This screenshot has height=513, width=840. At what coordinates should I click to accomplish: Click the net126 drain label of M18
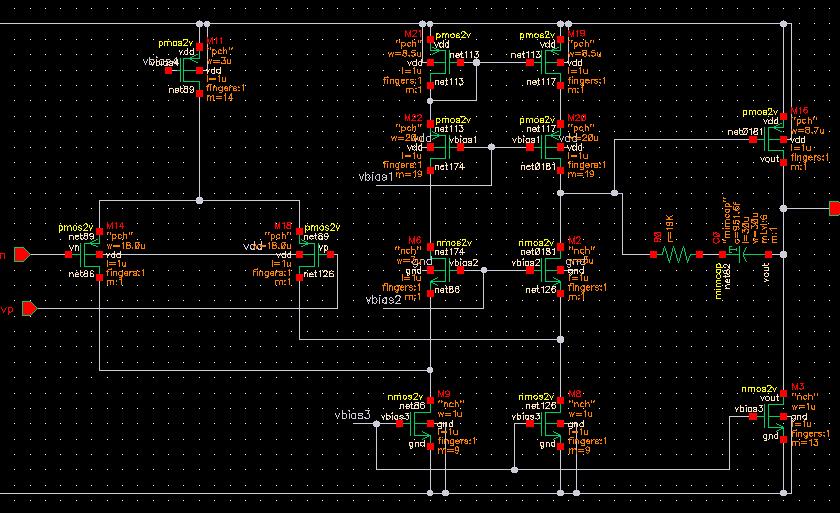pos(319,274)
